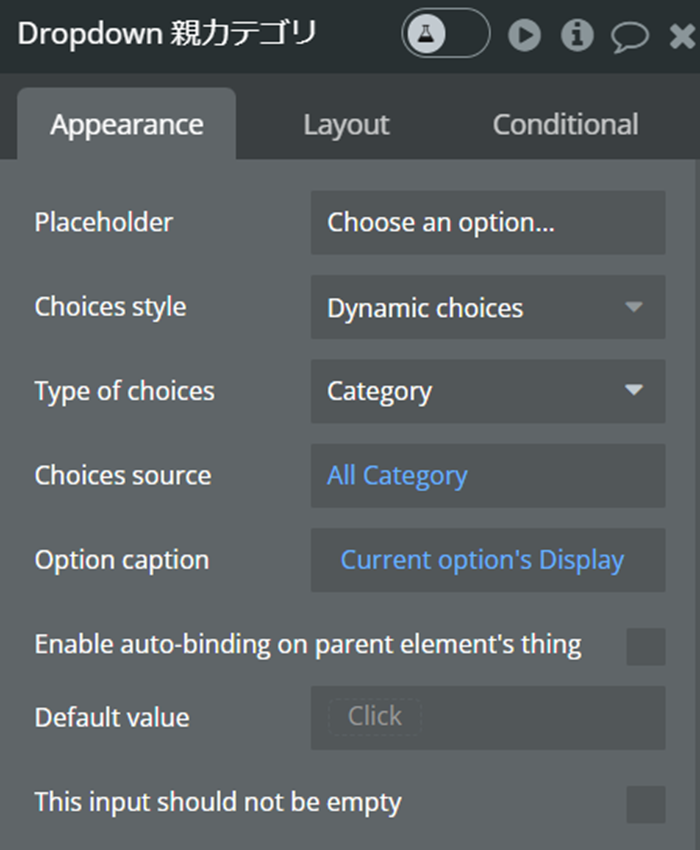Close the Dropdown property editor panel
Screen dimensions: 700x850
coord(683,36)
